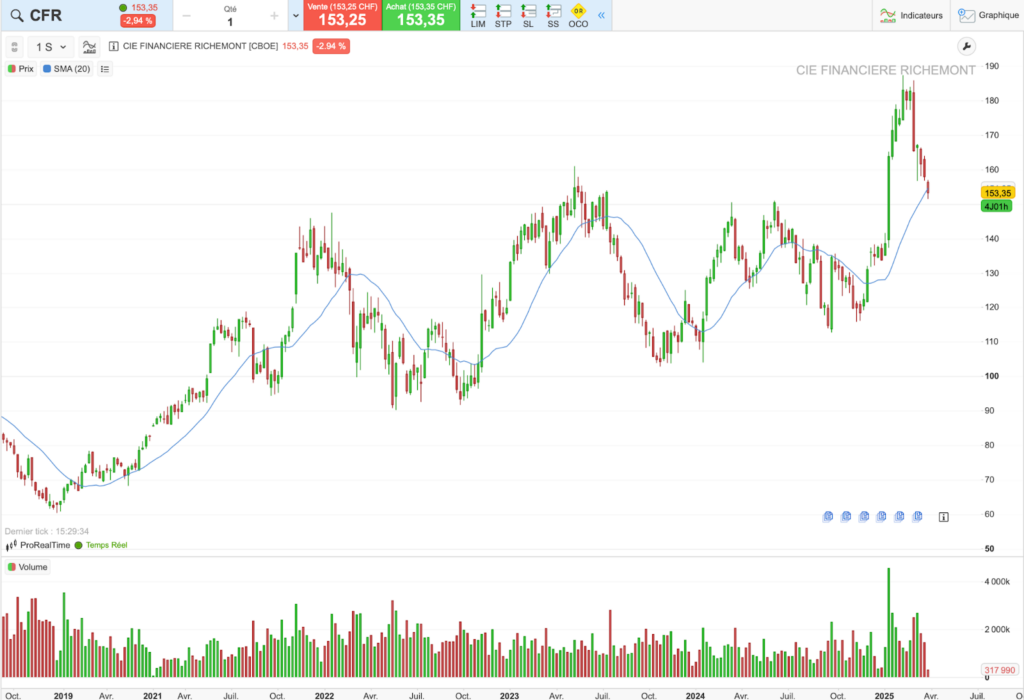Select the LIM limit order icon

tap(478, 16)
